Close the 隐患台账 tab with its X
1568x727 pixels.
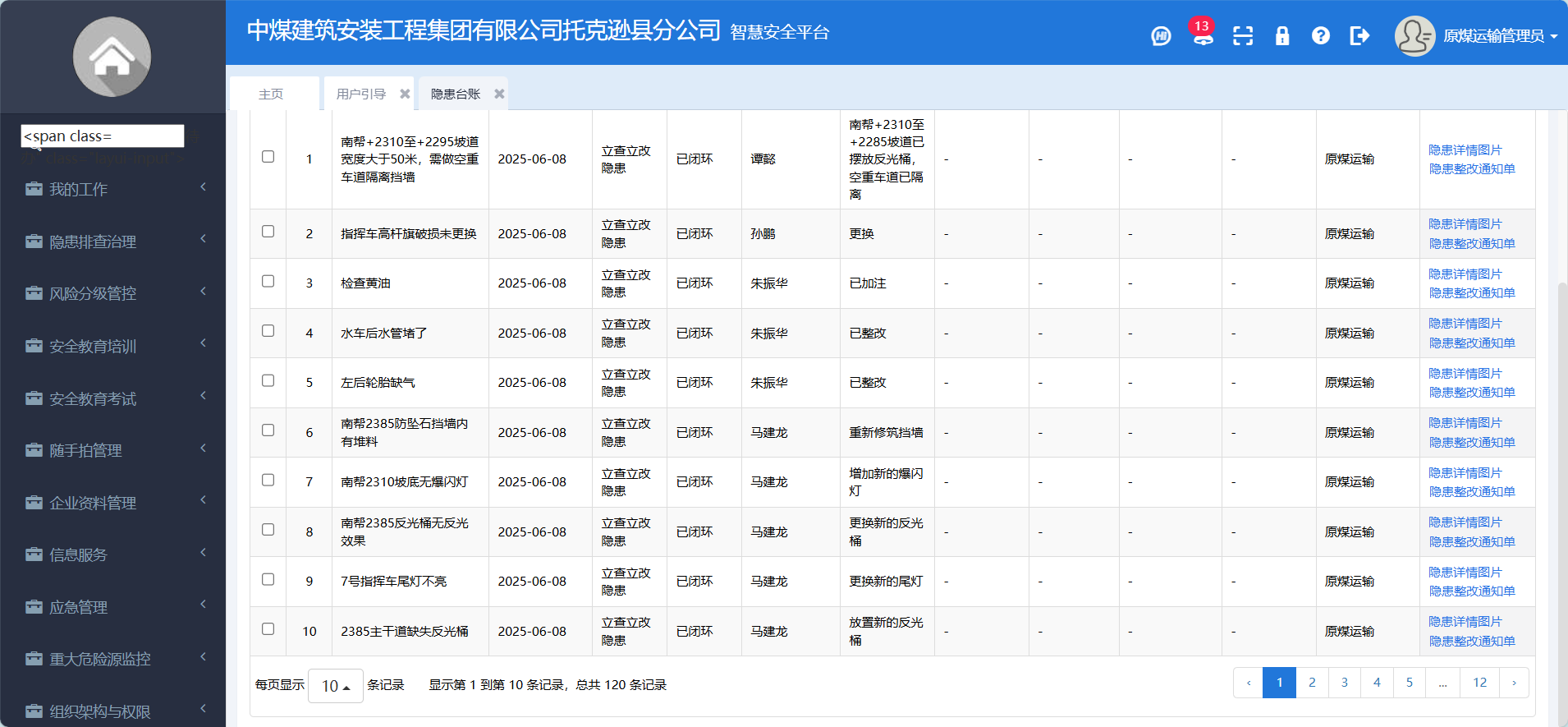click(499, 94)
